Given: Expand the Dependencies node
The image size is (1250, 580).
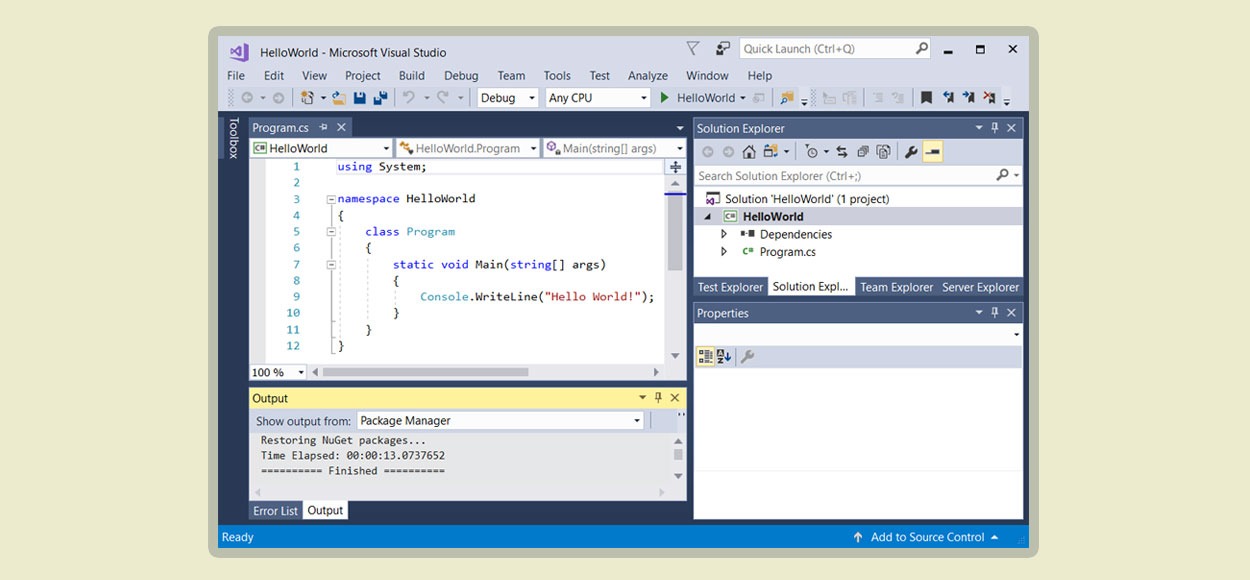Looking at the screenshot, I should [x=725, y=234].
